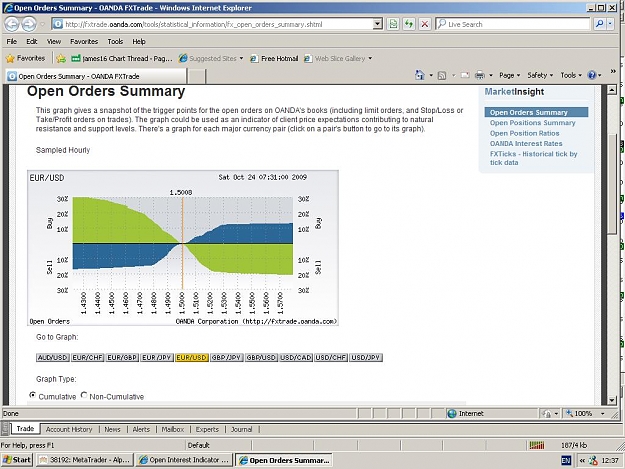
Task: Stop loading with the red X icon
Action: click(425, 24)
